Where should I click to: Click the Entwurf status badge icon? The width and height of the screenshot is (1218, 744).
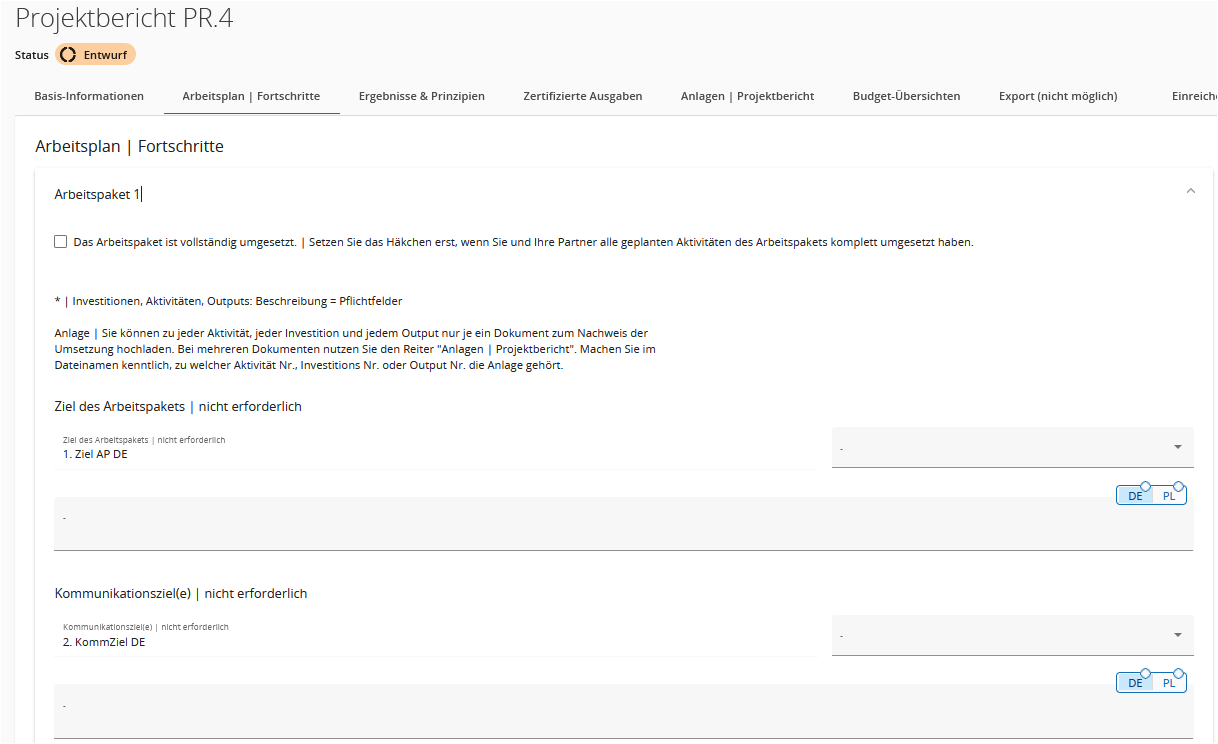[x=68, y=55]
